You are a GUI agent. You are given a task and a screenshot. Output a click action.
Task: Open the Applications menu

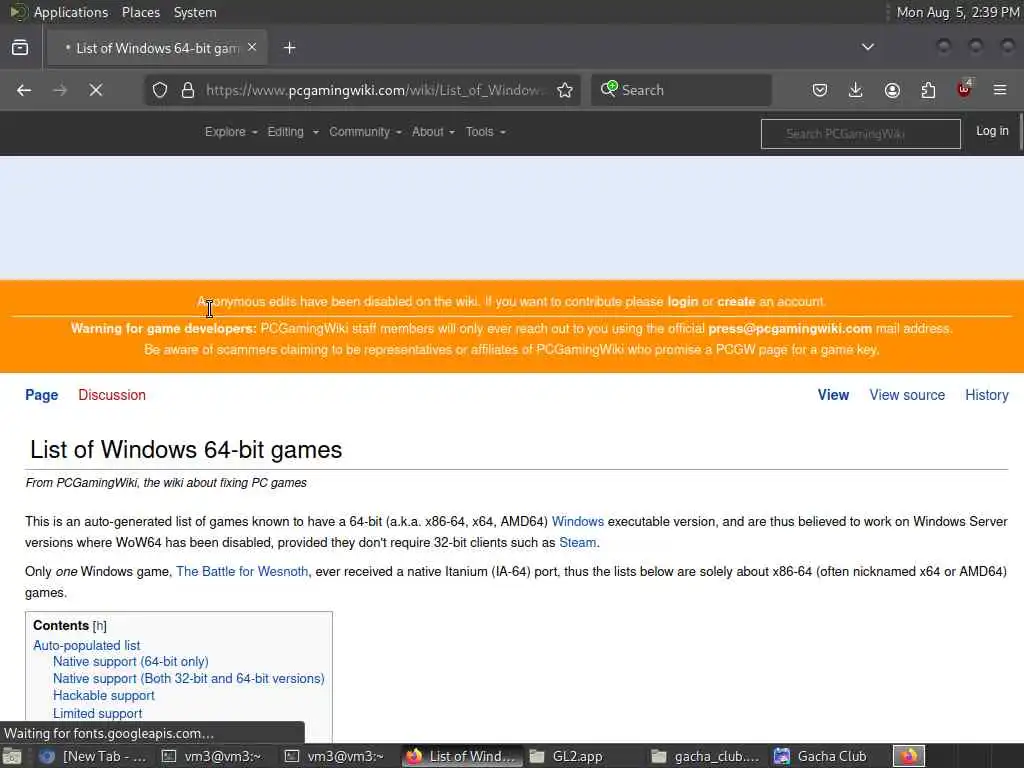71,12
